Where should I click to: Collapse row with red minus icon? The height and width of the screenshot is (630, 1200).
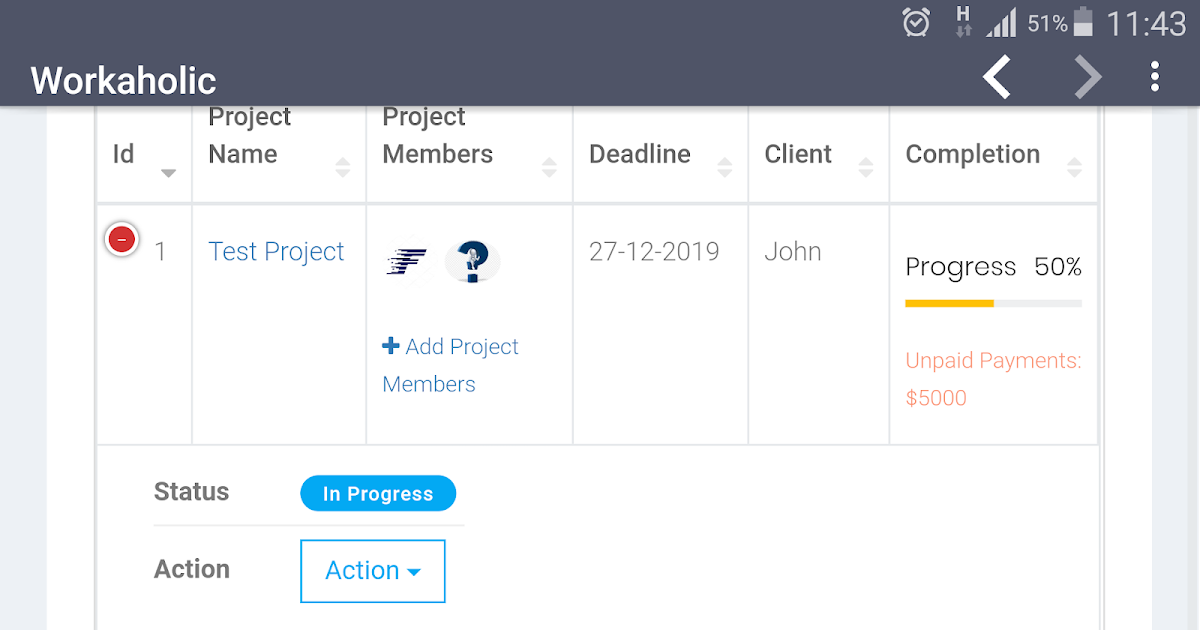(122, 239)
